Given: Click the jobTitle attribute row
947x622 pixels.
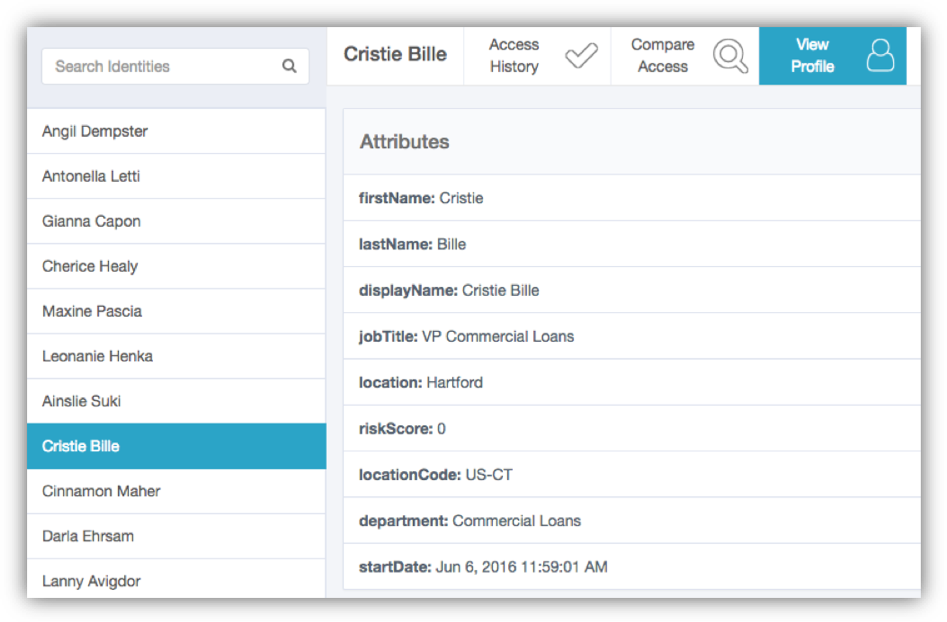Looking at the screenshot, I should [630, 337].
